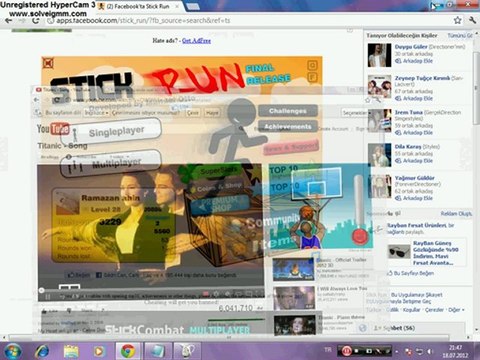Image resolution: width=480 pixels, height=360 pixels.
Task: Open the "I Will Always Love You" thumbnail
Action: pyautogui.click(x=293, y=298)
